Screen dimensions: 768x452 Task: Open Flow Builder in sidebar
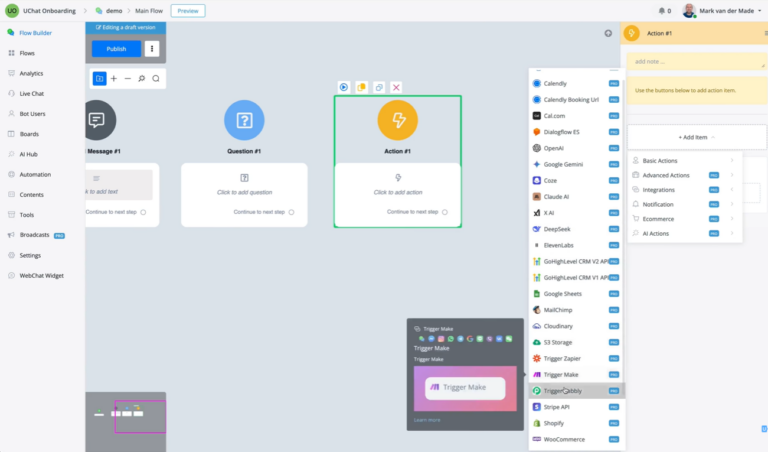[35, 33]
